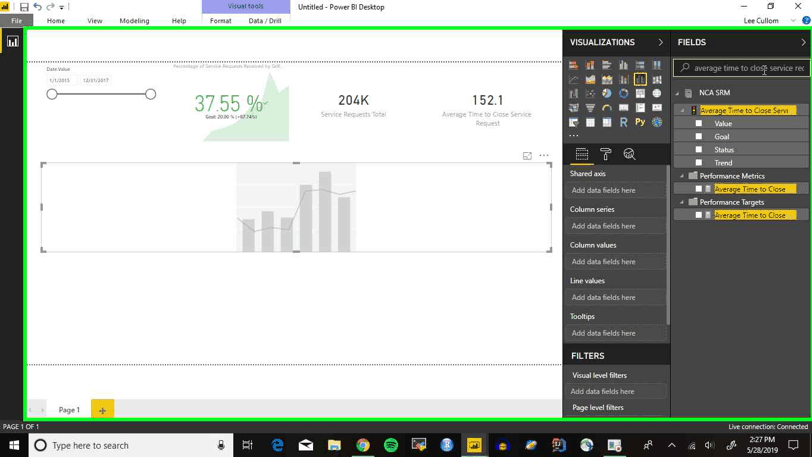The image size is (812, 458).
Task: Collapse the Performance Targets folder
Action: (682, 202)
